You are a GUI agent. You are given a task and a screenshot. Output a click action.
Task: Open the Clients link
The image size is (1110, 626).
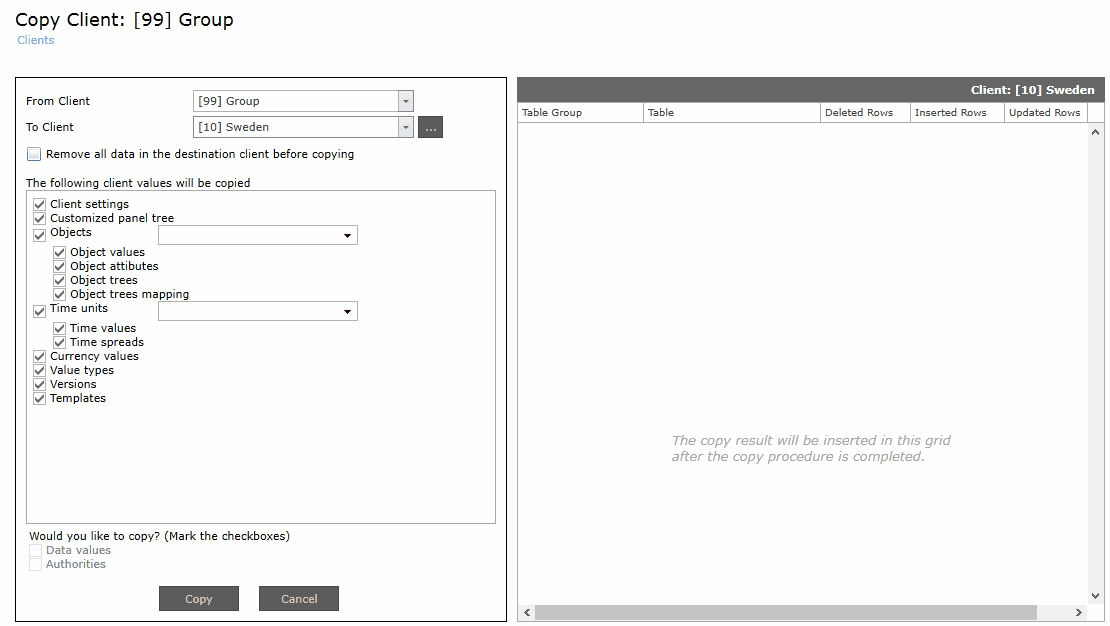click(35, 40)
